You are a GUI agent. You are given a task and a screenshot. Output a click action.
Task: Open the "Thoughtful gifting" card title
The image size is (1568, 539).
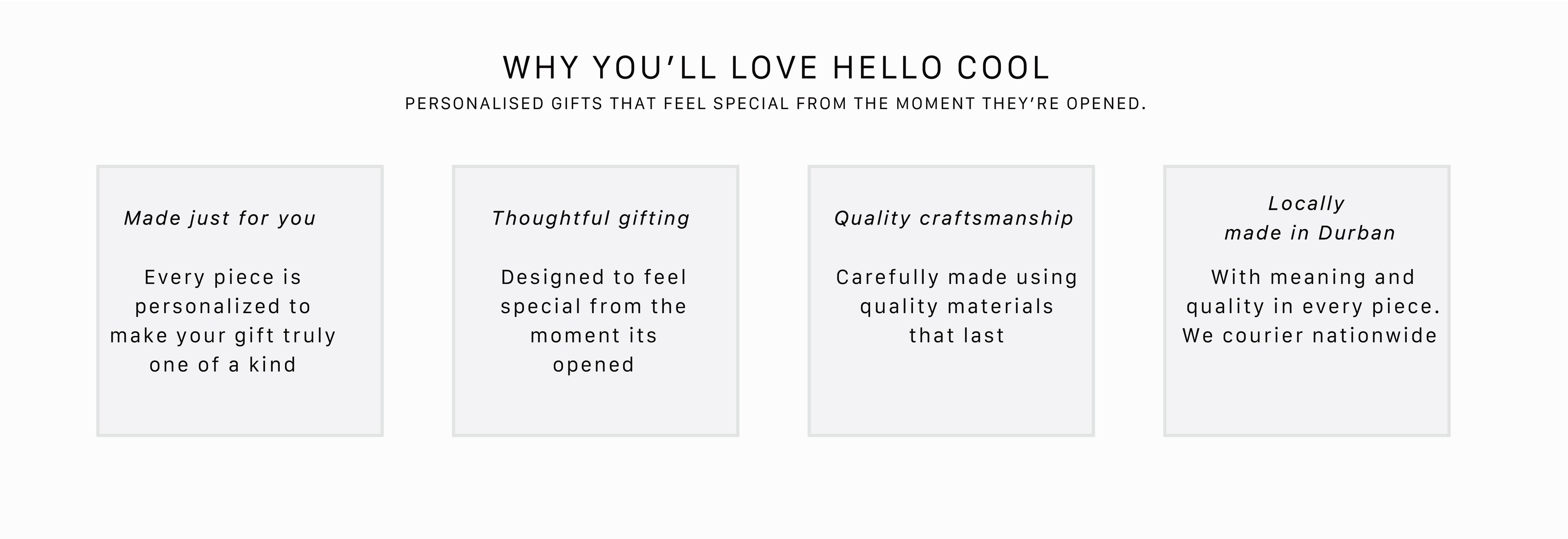tap(591, 218)
